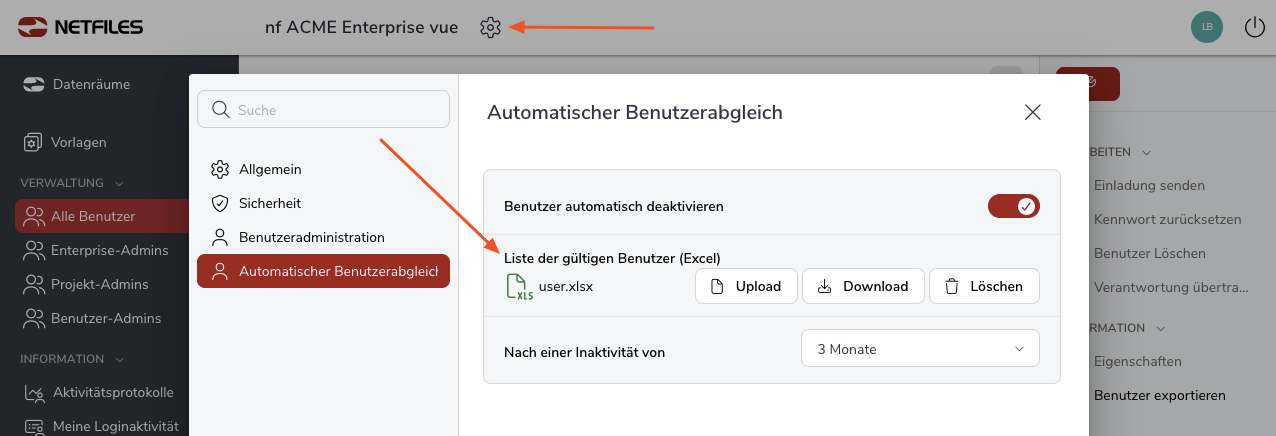Open Enterprise-Admins in the sidebar
Screen dimensions: 1276x436
(108, 250)
